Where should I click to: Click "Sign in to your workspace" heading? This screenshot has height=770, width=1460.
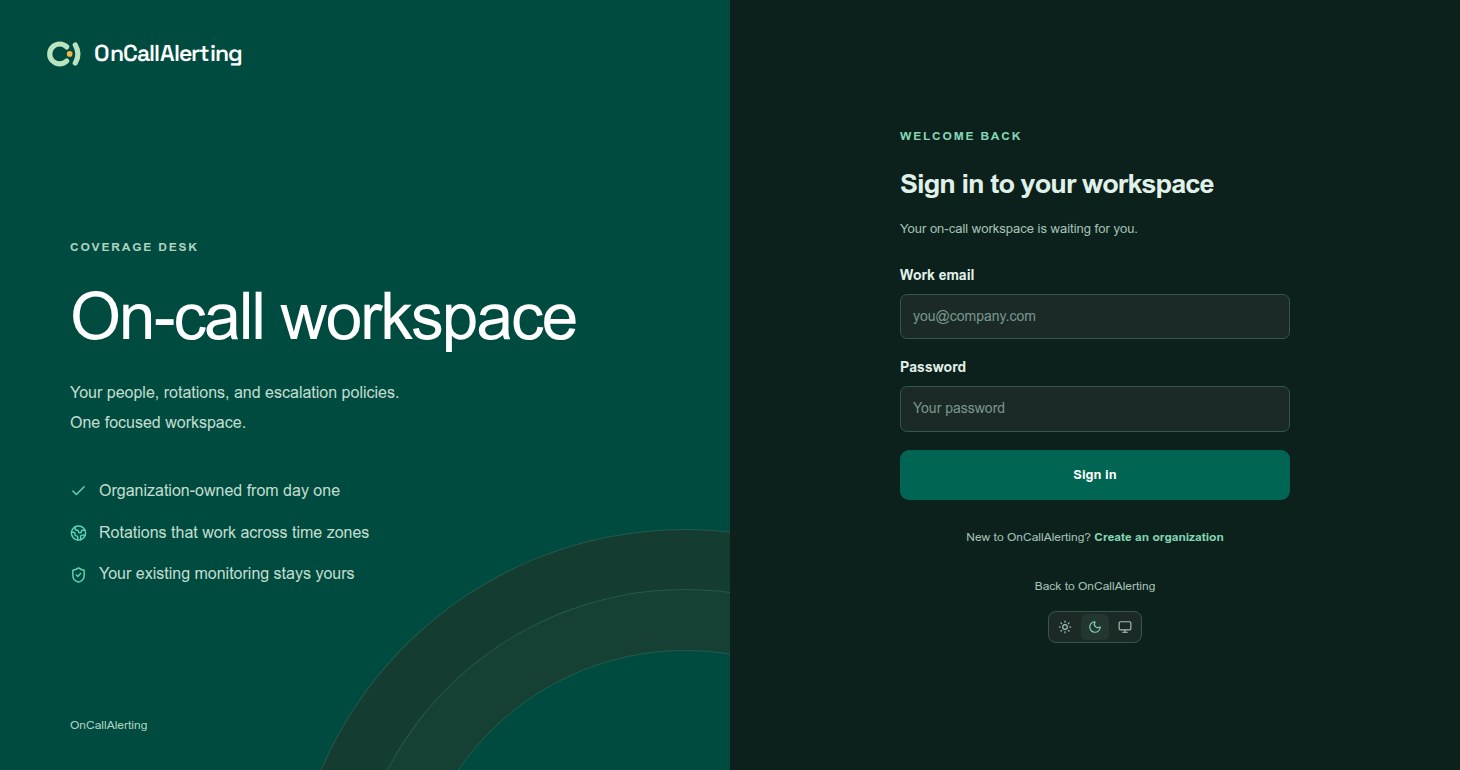click(1057, 184)
